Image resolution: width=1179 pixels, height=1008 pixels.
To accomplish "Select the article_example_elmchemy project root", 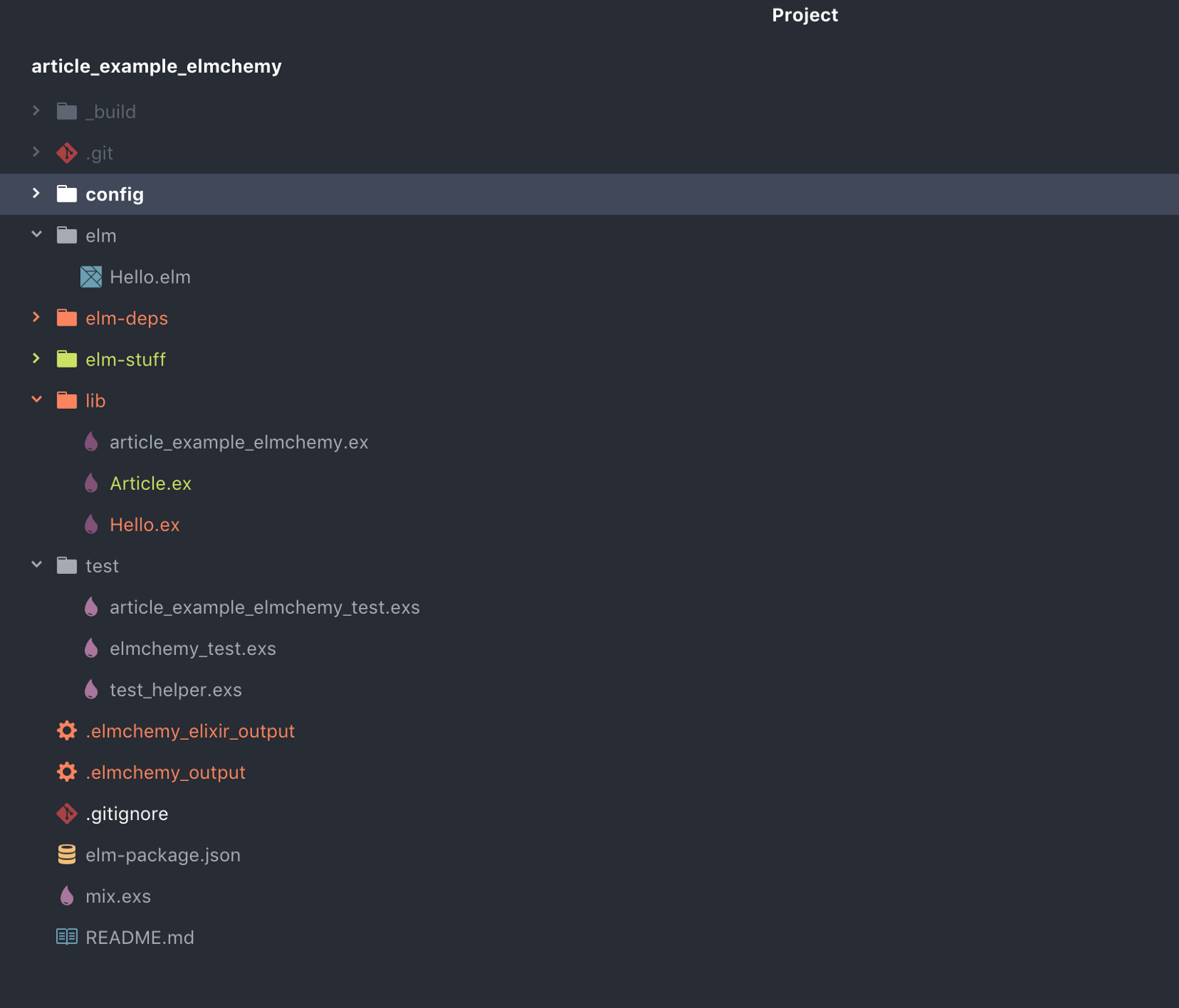I will 156,66.
